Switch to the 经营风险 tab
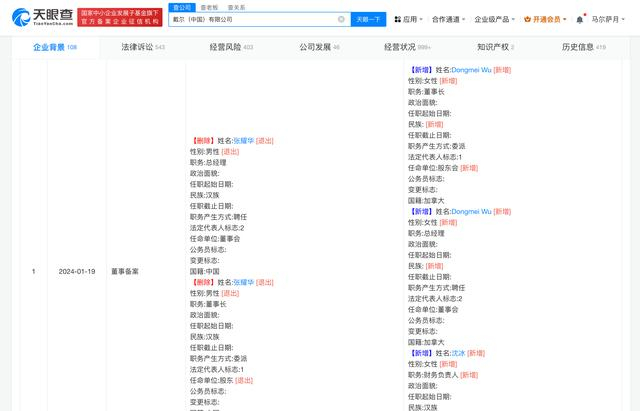This screenshot has height=411, width=640. click(231, 47)
